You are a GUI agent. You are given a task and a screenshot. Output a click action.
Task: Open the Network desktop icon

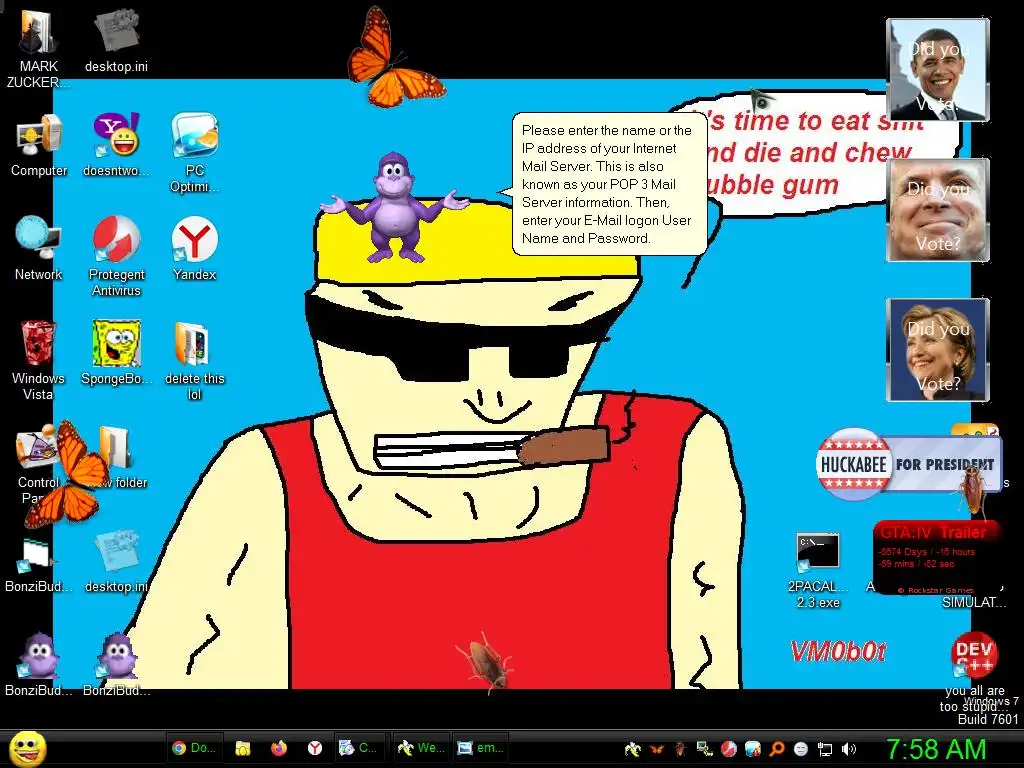[39, 248]
